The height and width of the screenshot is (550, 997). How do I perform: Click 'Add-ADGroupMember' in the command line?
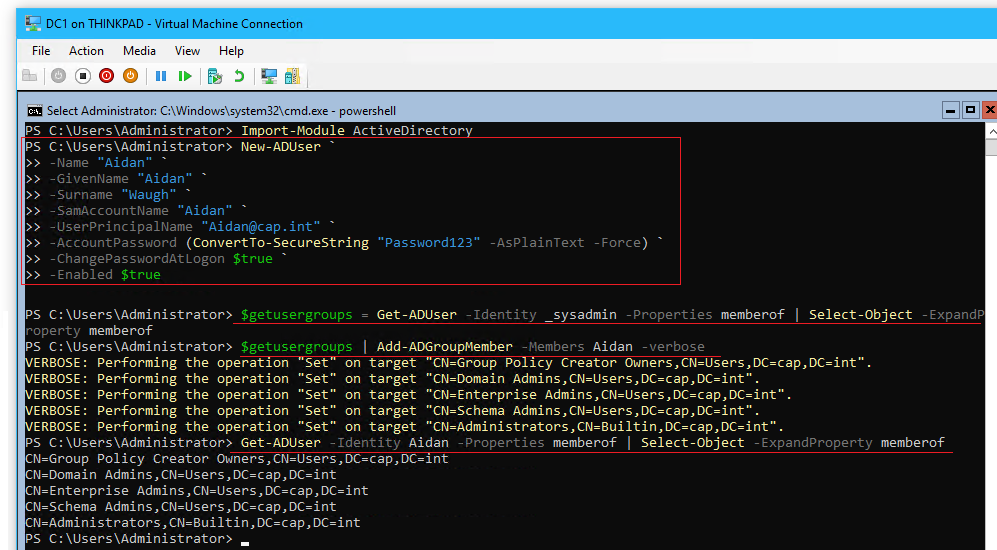point(444,347)
